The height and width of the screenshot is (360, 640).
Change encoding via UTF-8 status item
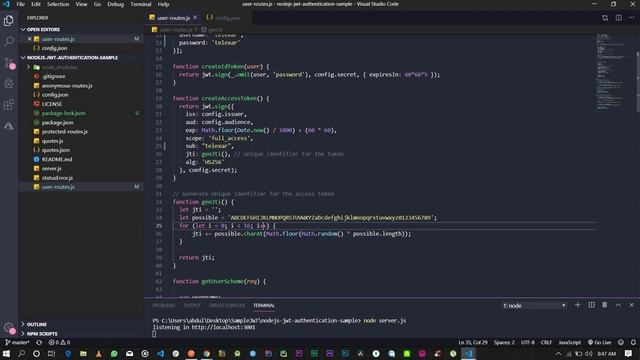coord(528,342)
